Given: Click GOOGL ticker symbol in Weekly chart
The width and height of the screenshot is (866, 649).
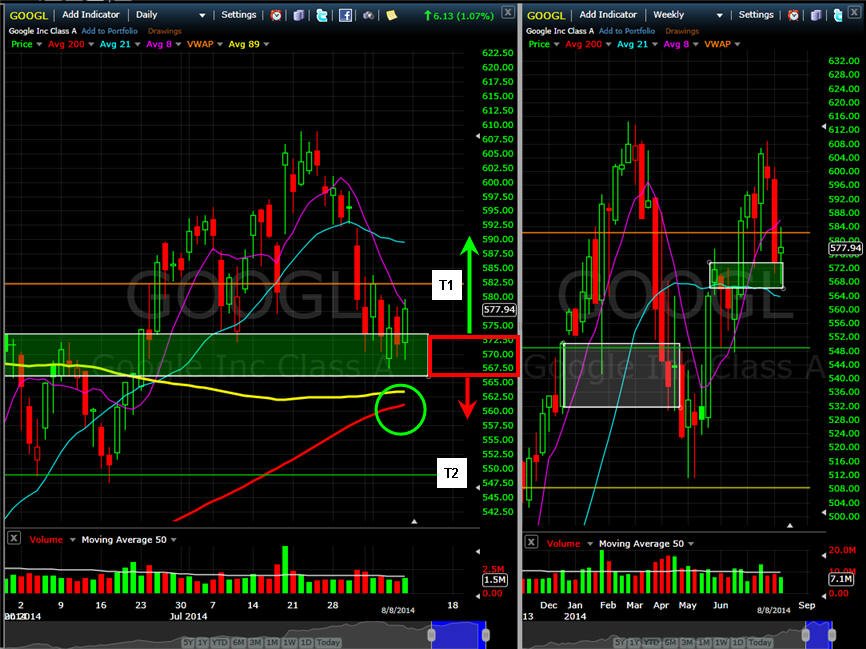Looking at the screenshot, I should (x=546, y=15).
